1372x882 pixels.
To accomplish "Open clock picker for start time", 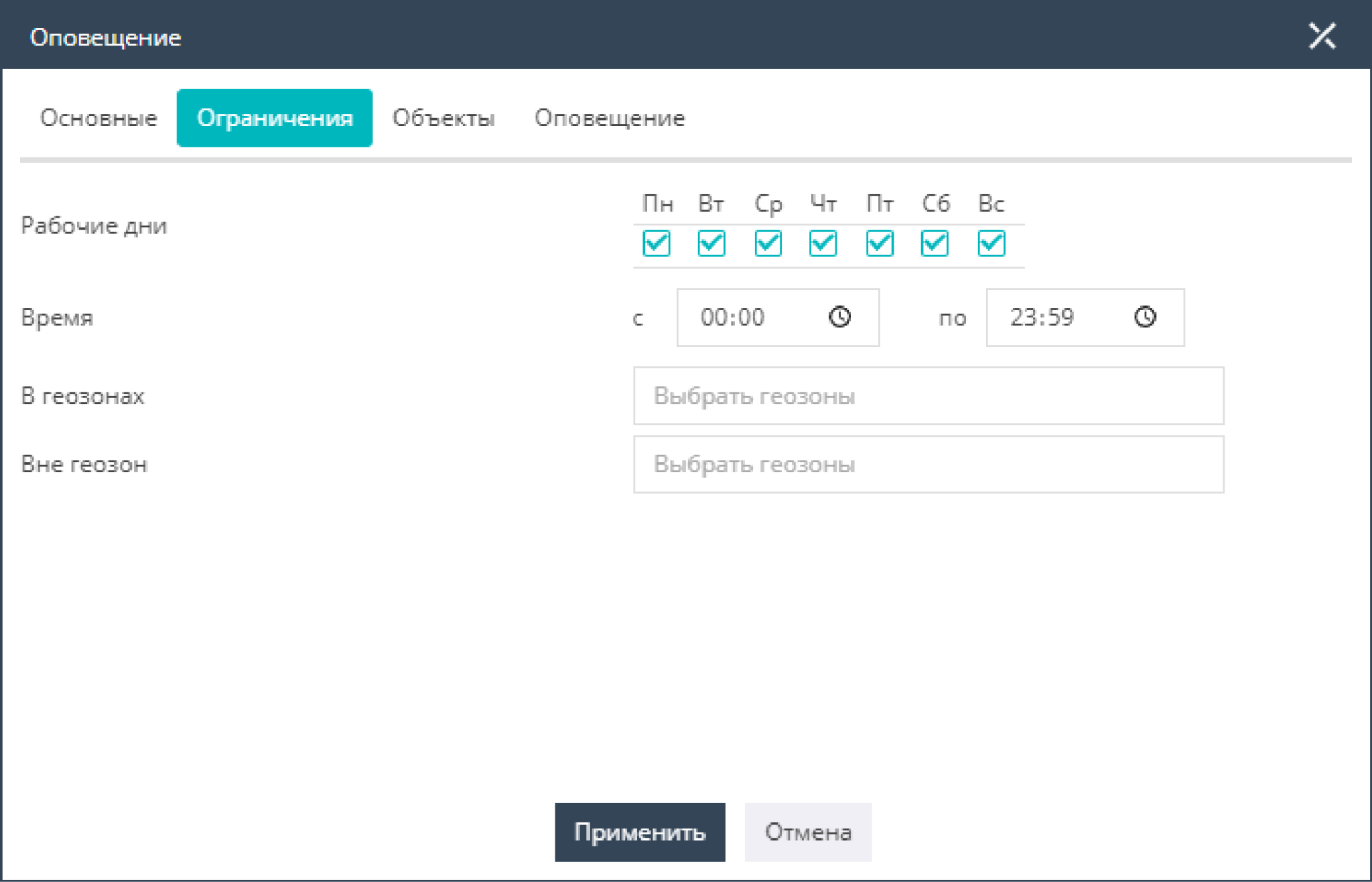I will [x=839, y=317].
